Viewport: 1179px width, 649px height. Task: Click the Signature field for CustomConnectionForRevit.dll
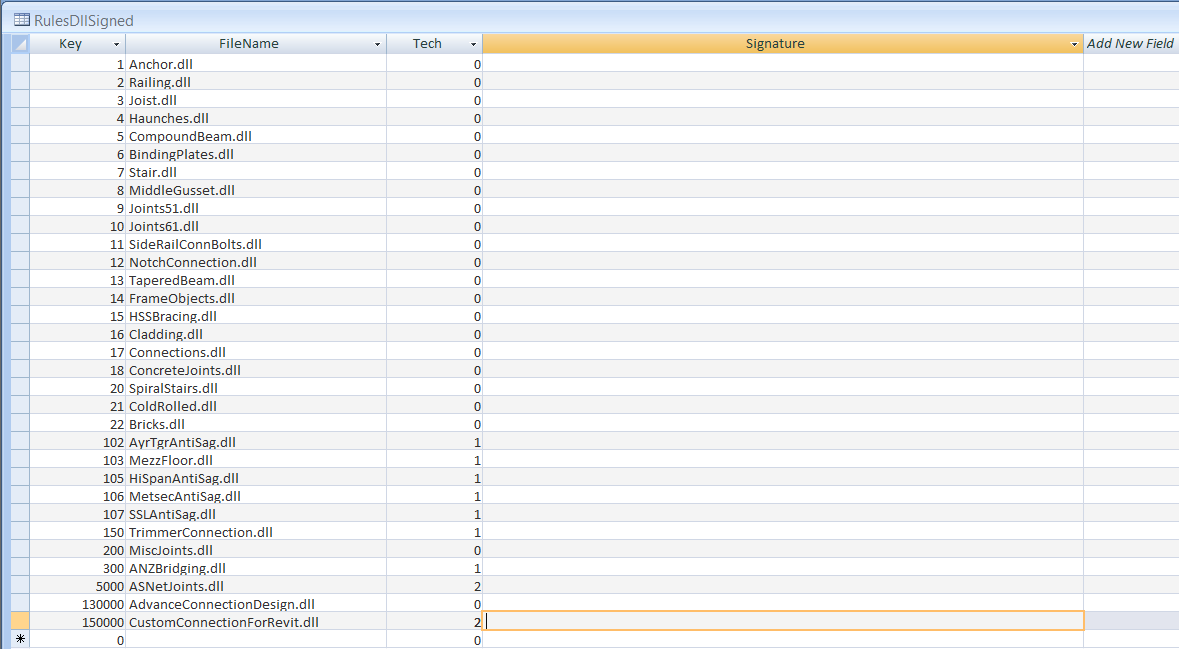pos(783,621)
